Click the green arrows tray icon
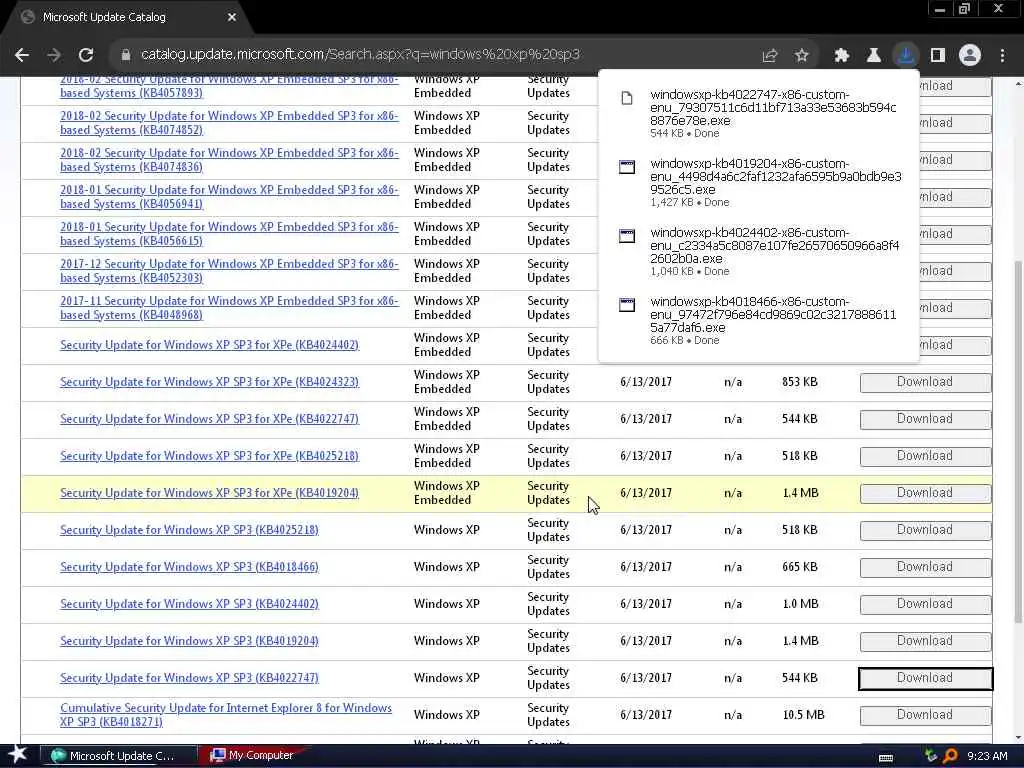This screenshot has width=1024, height=768. [931, 756]
